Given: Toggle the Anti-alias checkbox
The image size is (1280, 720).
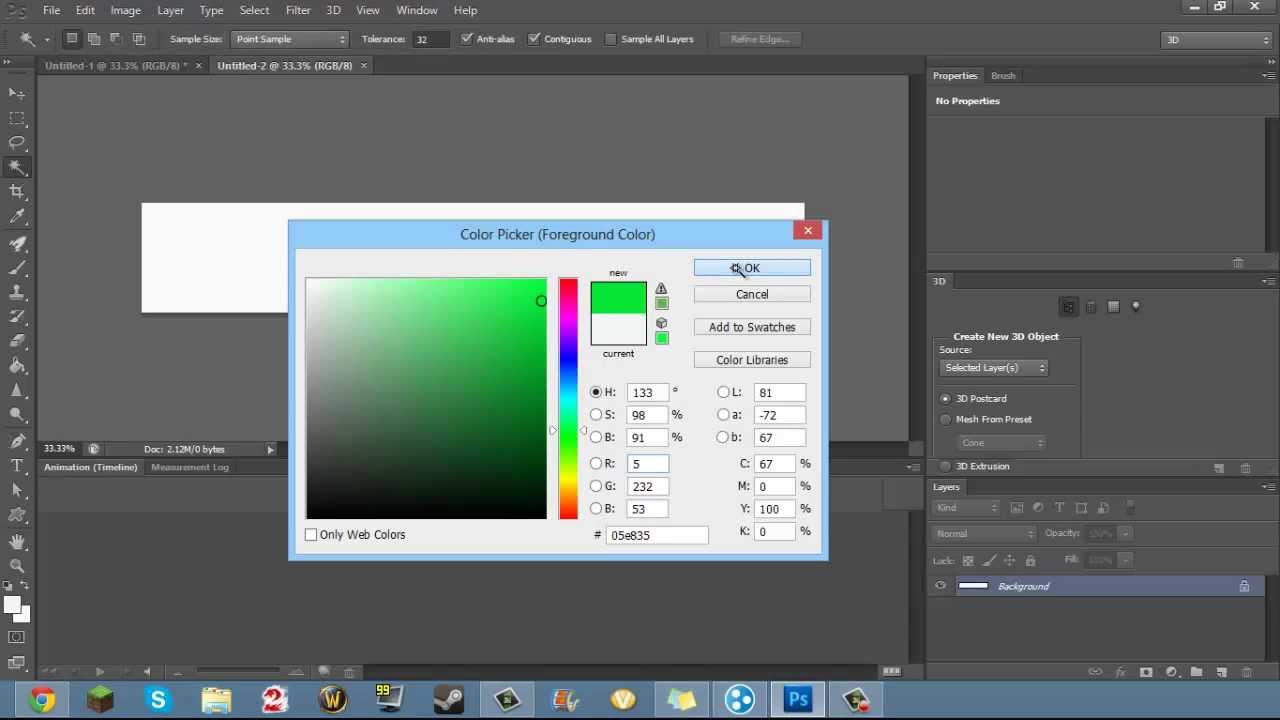Looking at the screenshot, I should pyautogui.click(x=467, y=39).
